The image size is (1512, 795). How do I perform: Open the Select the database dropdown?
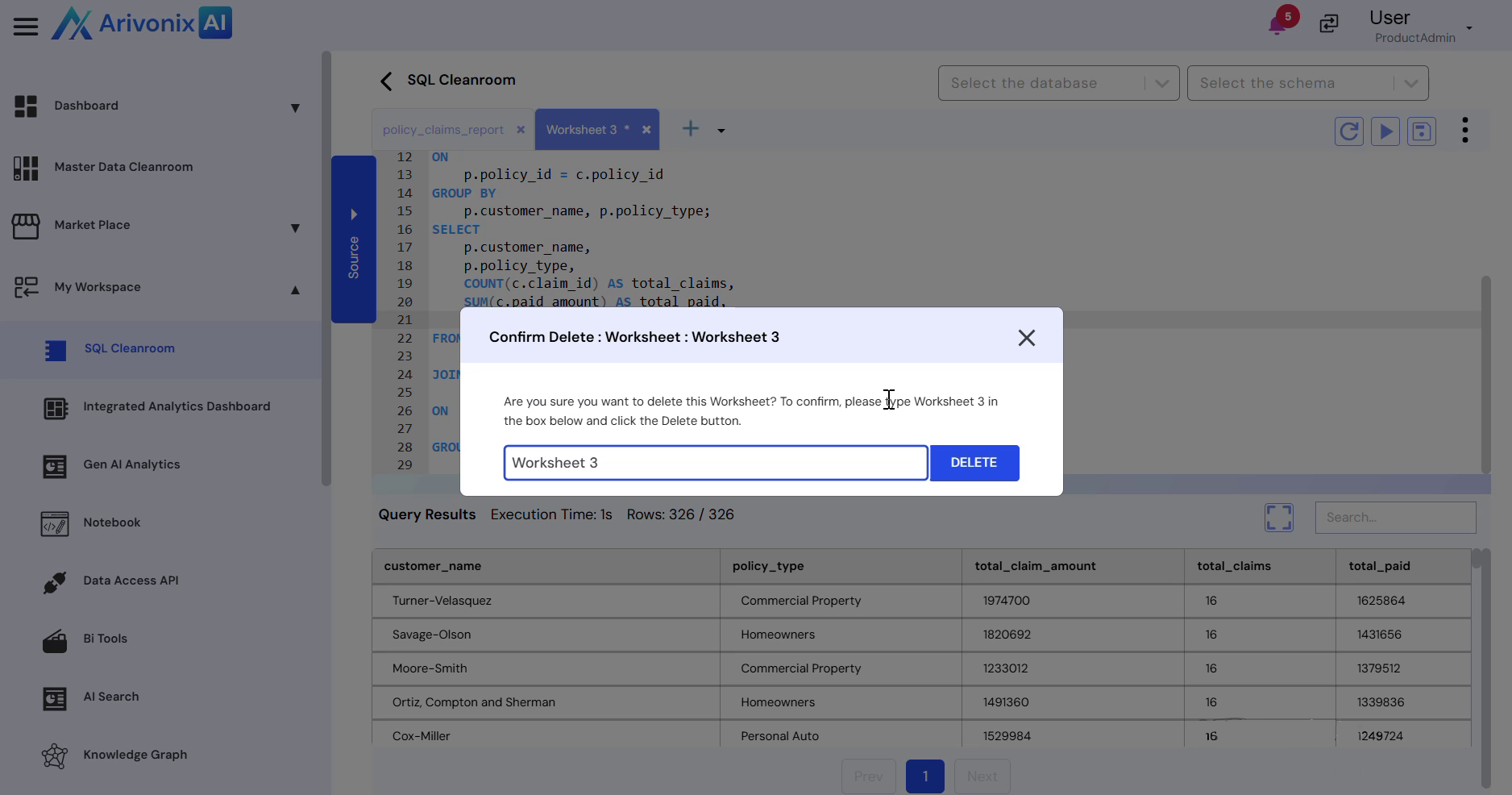click(1058, 83)
